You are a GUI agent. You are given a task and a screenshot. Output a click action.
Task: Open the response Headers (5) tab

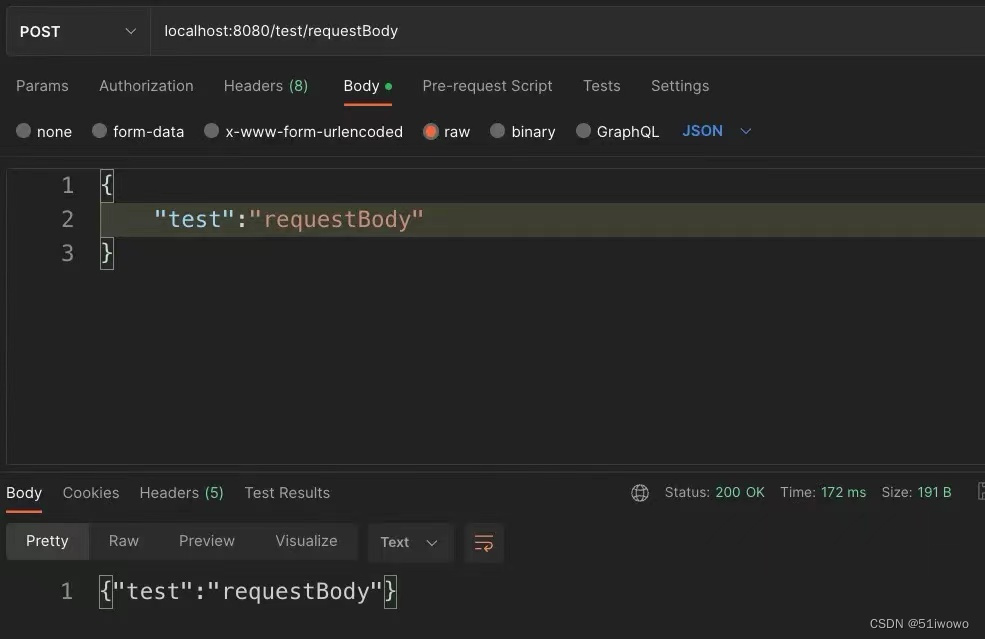click(x=182, y=493)
